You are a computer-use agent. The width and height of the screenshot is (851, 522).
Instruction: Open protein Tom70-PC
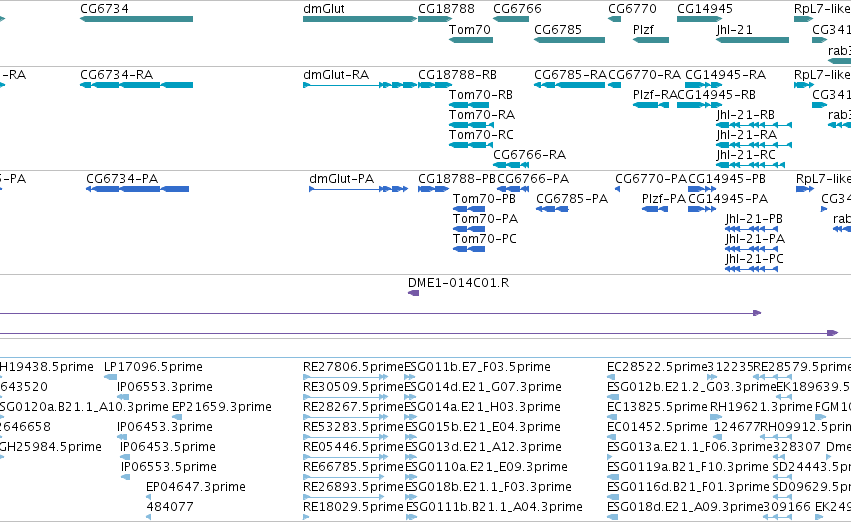[x=485, y=239]
